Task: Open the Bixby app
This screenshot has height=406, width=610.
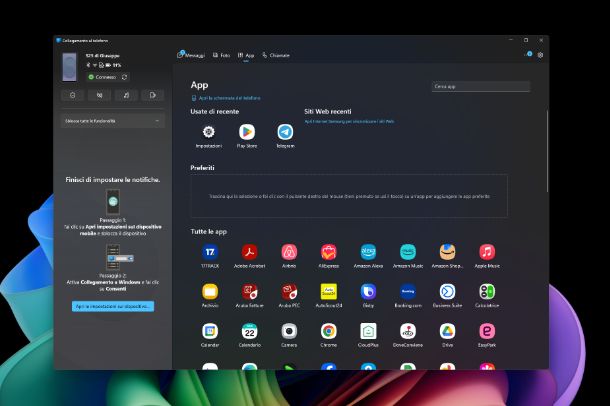Action: pyautogui.click(x=368, y=291)
